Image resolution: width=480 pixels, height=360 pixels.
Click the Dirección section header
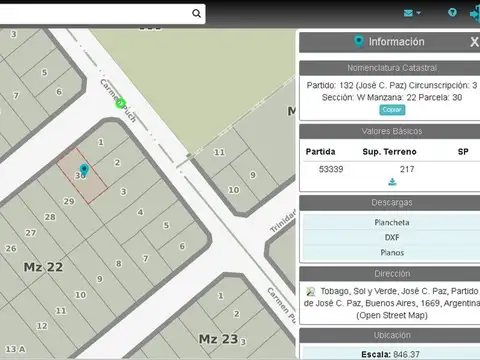(392, 274)
